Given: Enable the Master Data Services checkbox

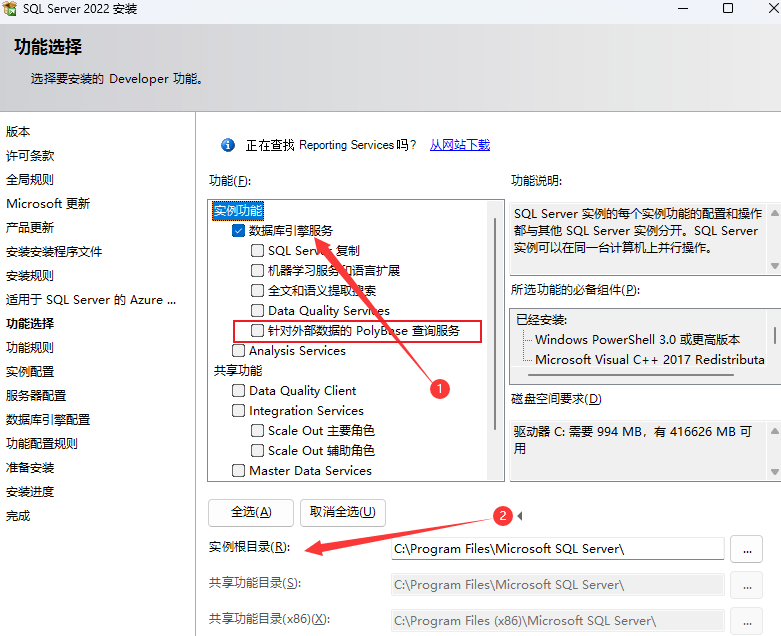Looking at the screenshot, I should coord(238,471).
